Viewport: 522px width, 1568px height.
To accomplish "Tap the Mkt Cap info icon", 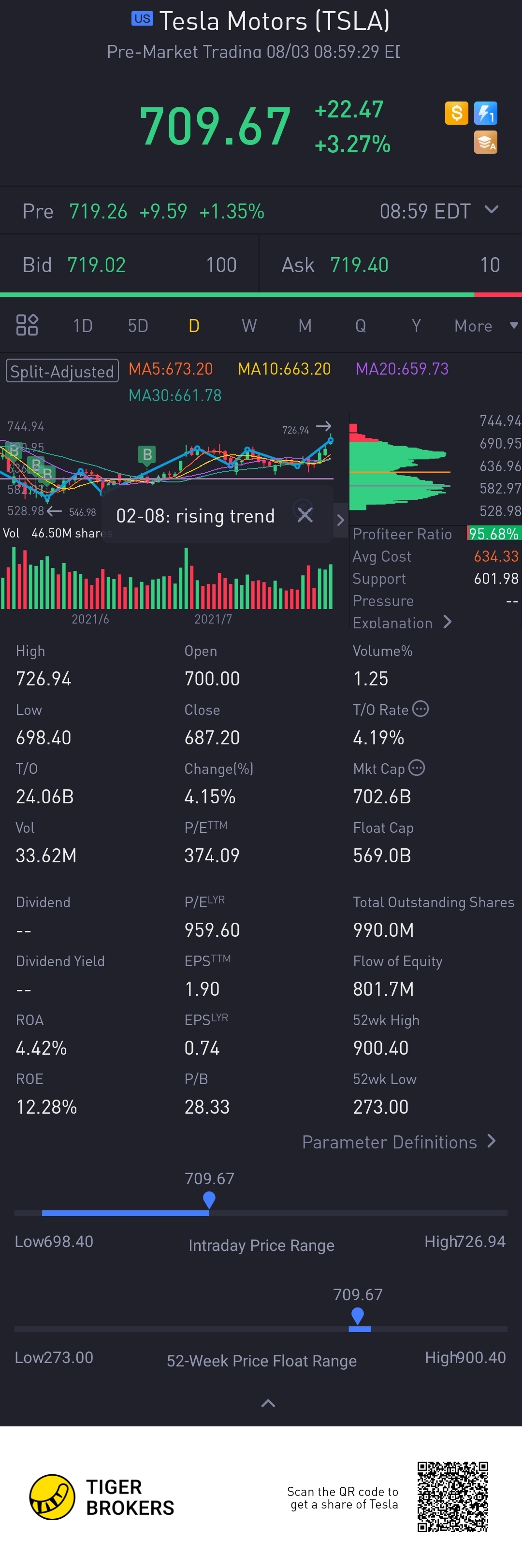I will coord(417,768).
